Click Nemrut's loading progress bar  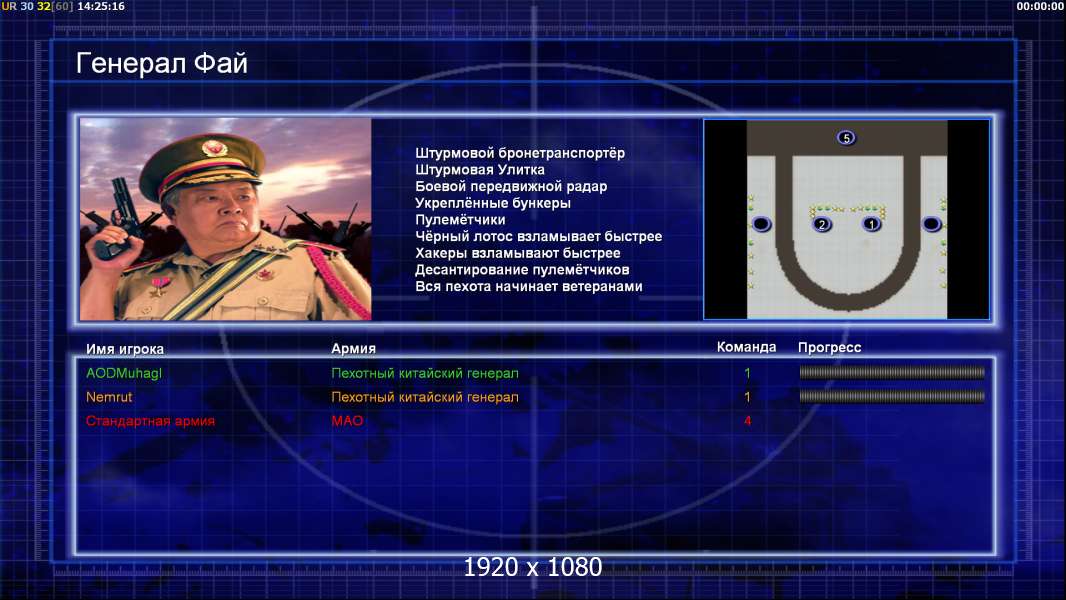pos(892,396)
